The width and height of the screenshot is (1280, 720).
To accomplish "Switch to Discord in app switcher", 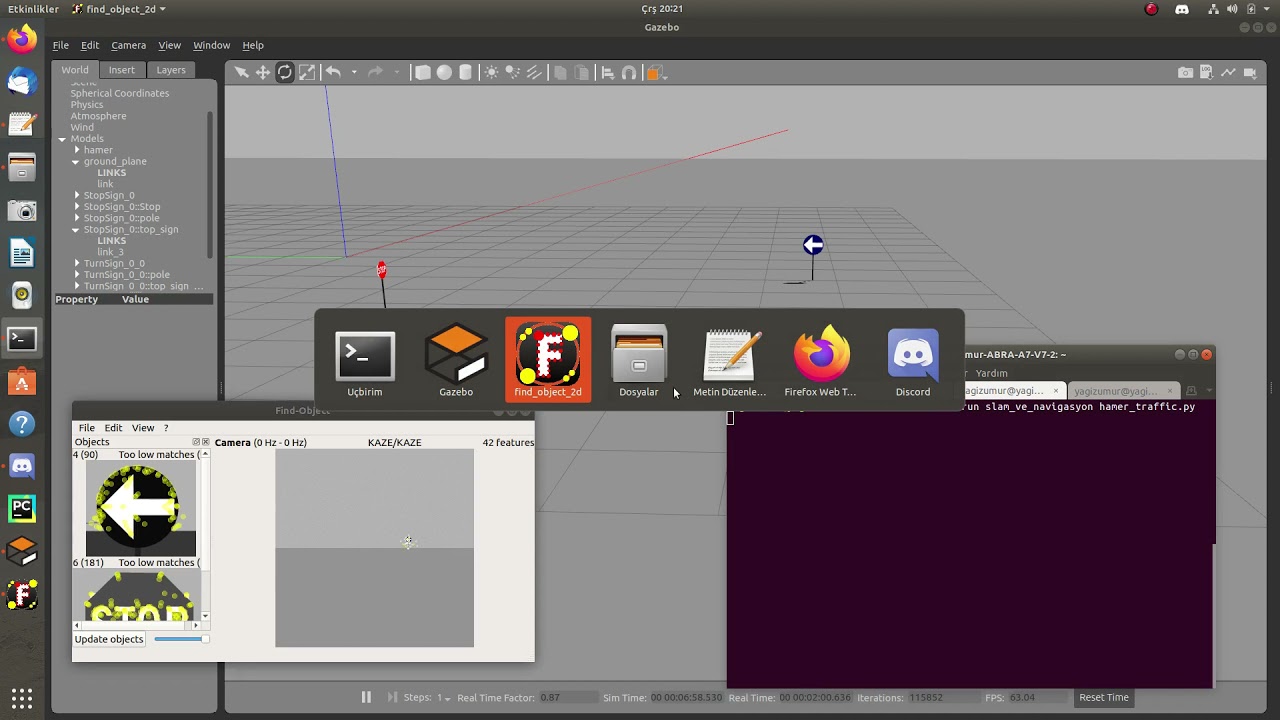I will tap(913, 360).
